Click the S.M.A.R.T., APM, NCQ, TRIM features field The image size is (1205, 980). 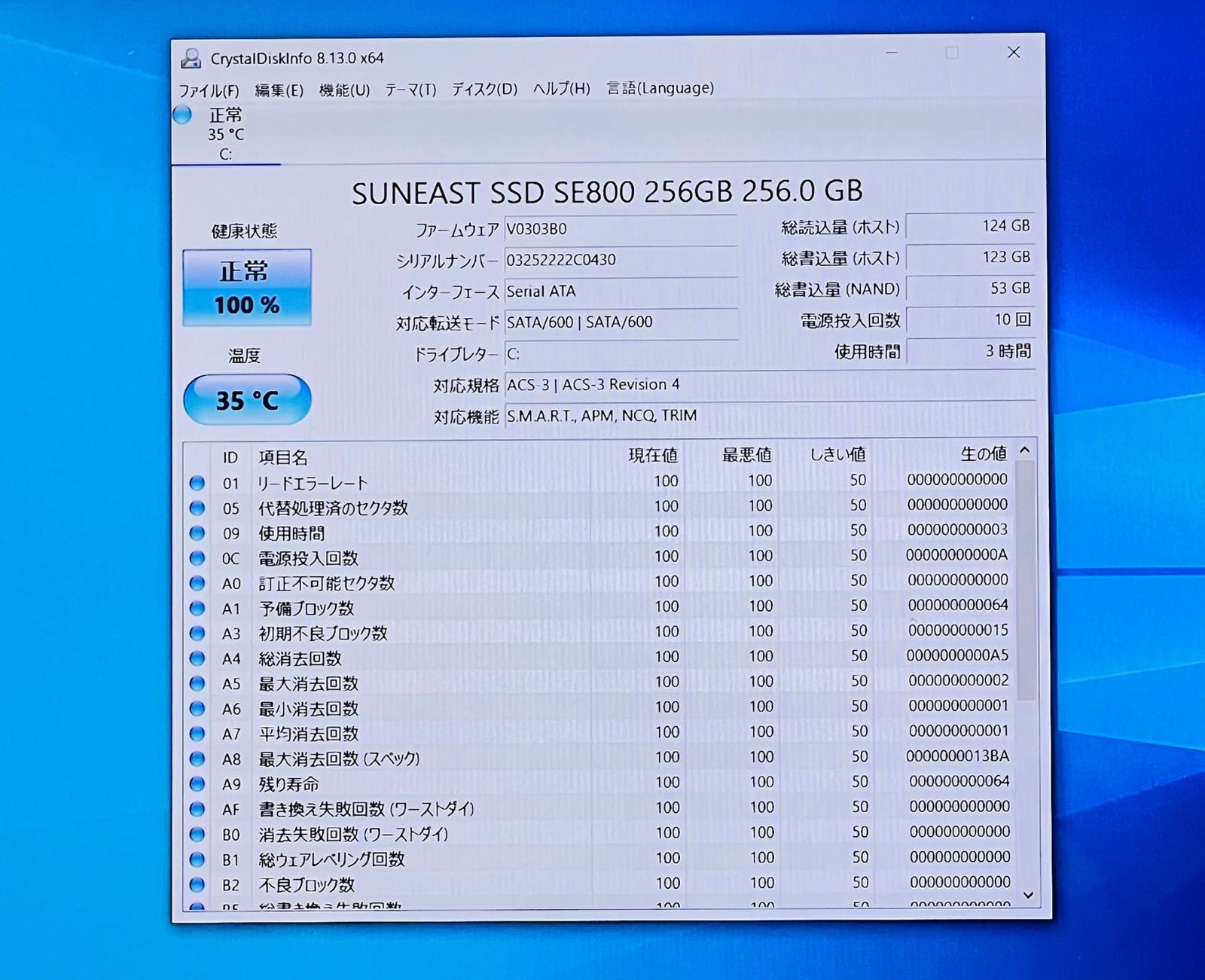770,416
